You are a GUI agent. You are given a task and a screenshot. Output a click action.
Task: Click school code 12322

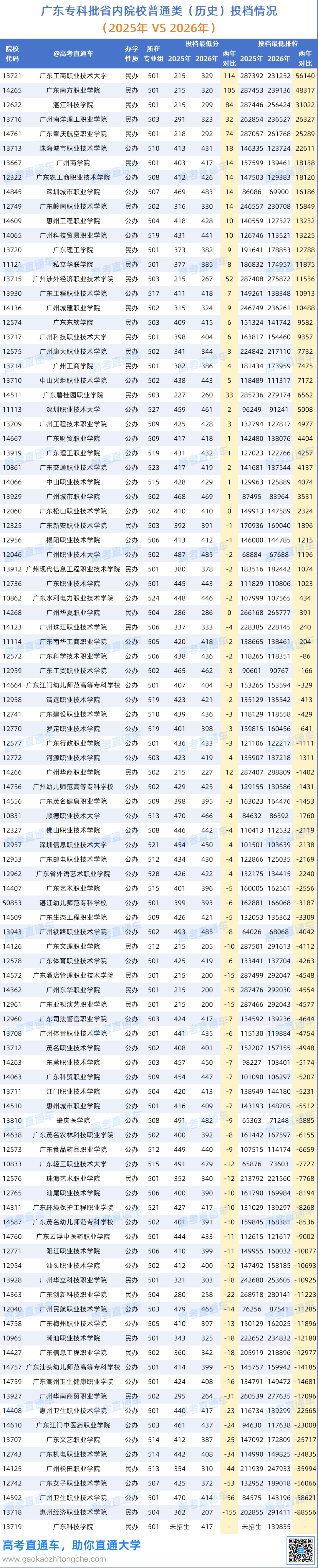pyautogui.click(x=12, y=178)
